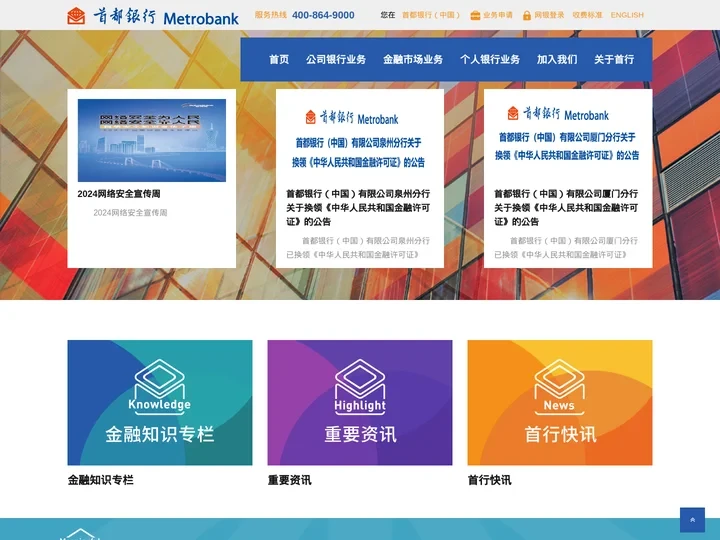
Task: Click the 首都银行（中国）location link
Action: pyautogui.click(x=431, y=15)
